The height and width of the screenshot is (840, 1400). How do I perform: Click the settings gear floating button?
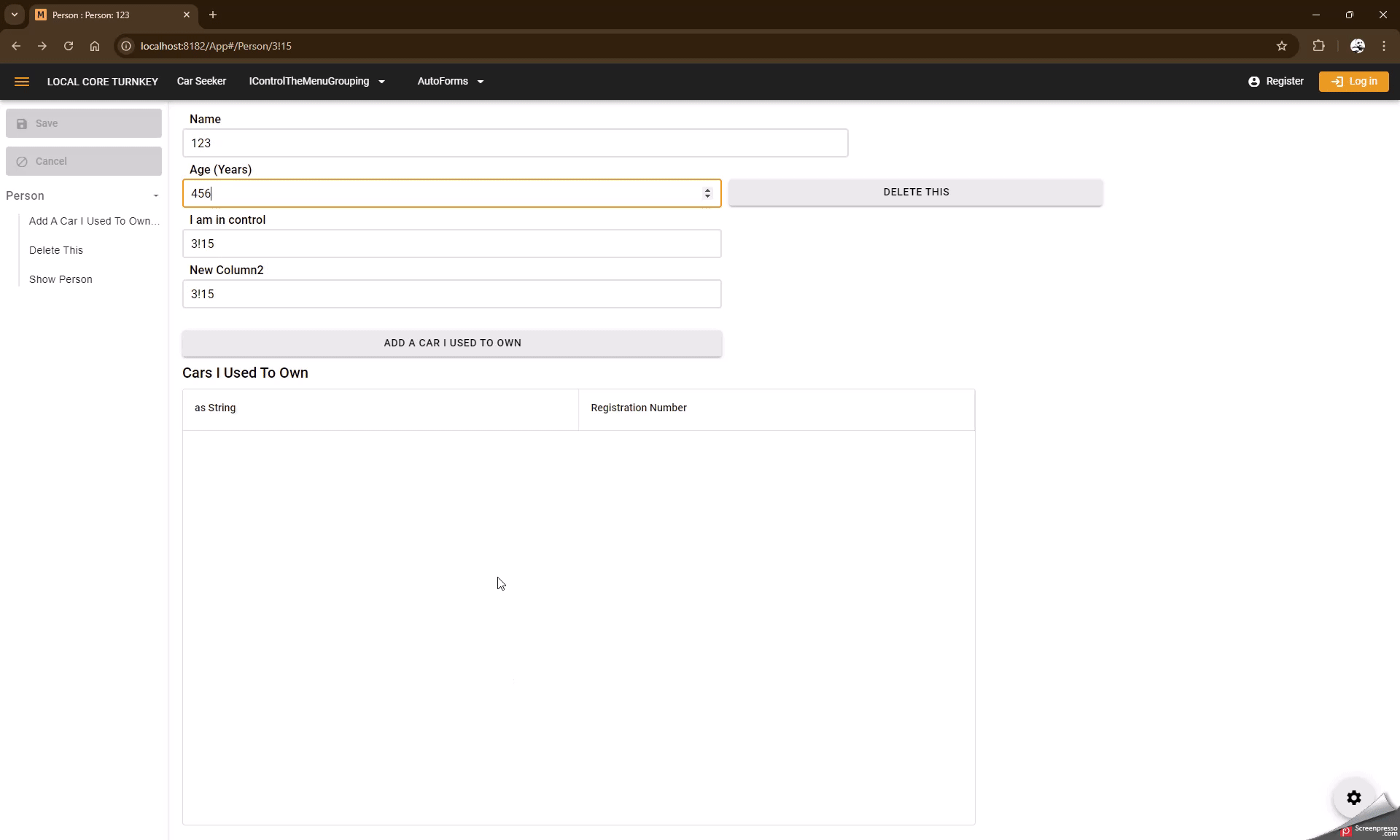(1353, 798)
